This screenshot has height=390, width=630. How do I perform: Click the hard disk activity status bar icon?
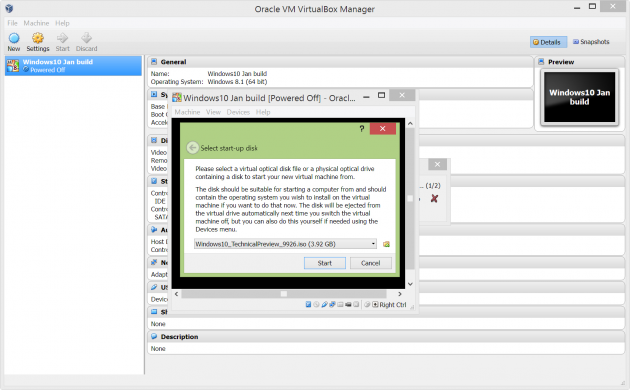pyautogui.click(x=309, y=304)
